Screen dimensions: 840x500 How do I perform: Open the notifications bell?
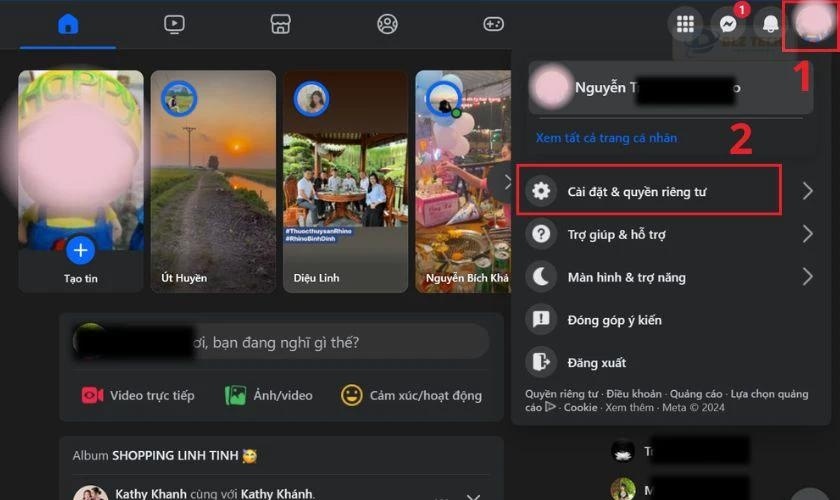click(770, 25)
